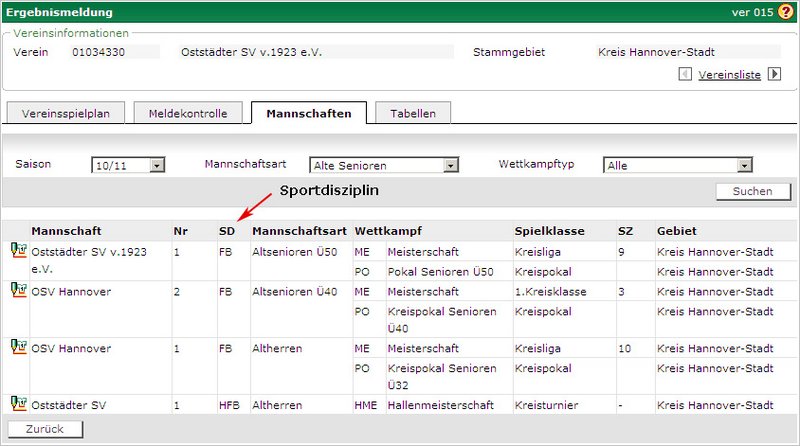Open team icon for OSV Hannover Altherren

(x=17, y=347)
